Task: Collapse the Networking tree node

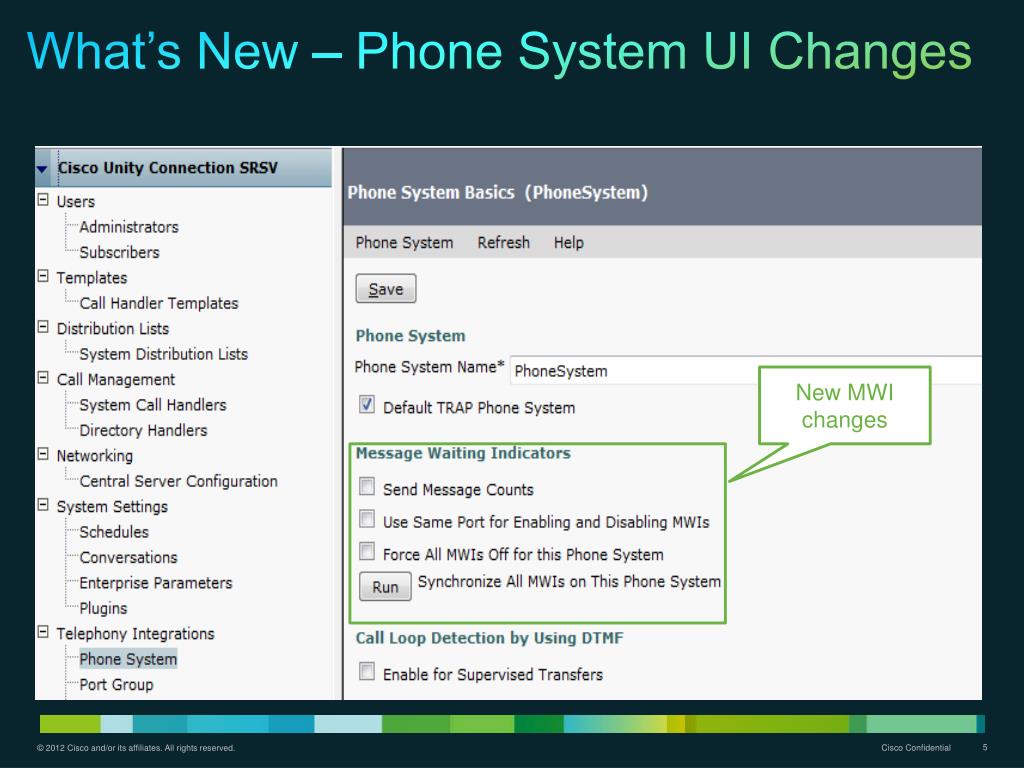Action: click(x=43, y=455)
